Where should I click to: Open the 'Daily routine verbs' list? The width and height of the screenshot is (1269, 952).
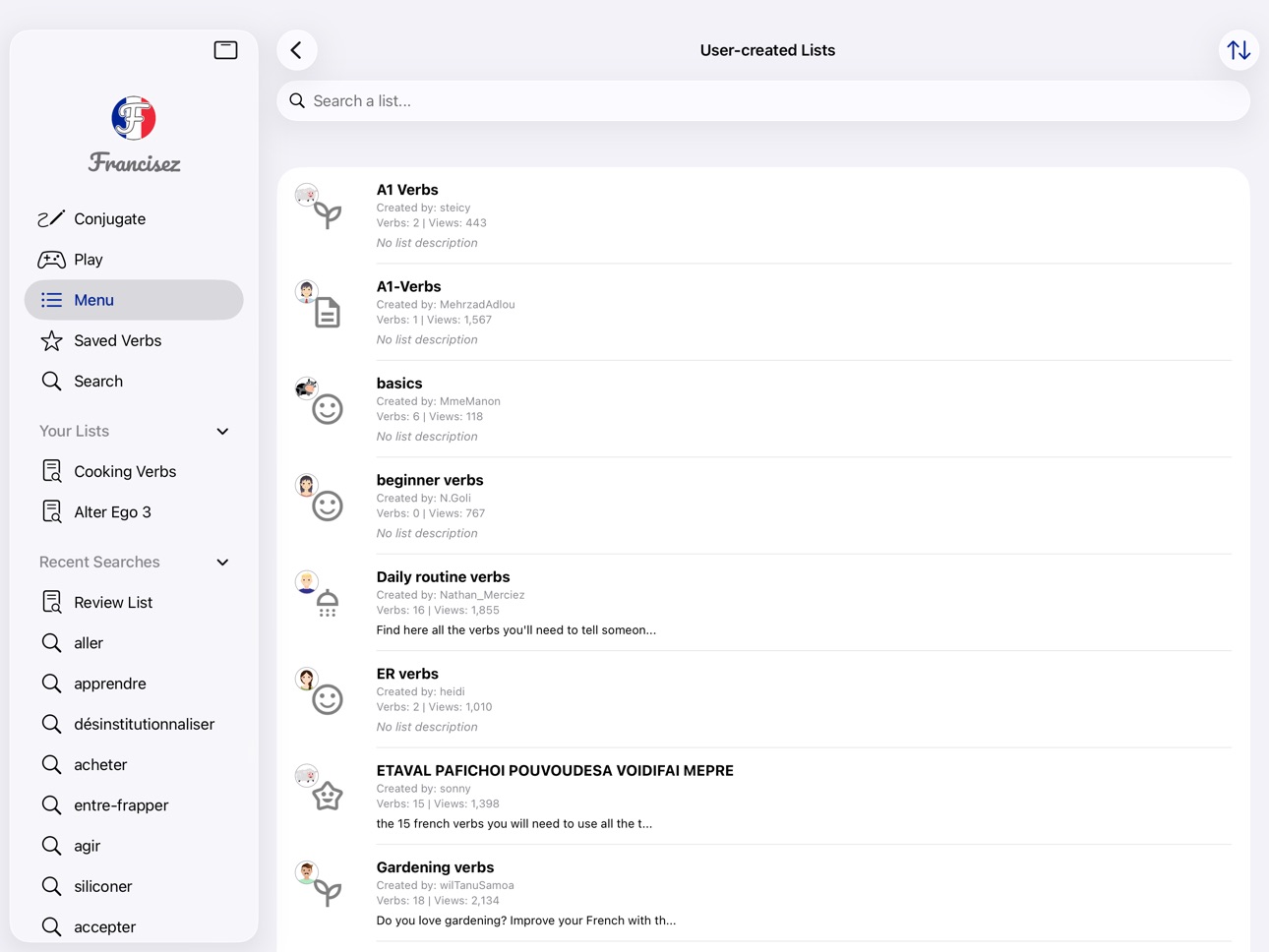click(443, 577)
